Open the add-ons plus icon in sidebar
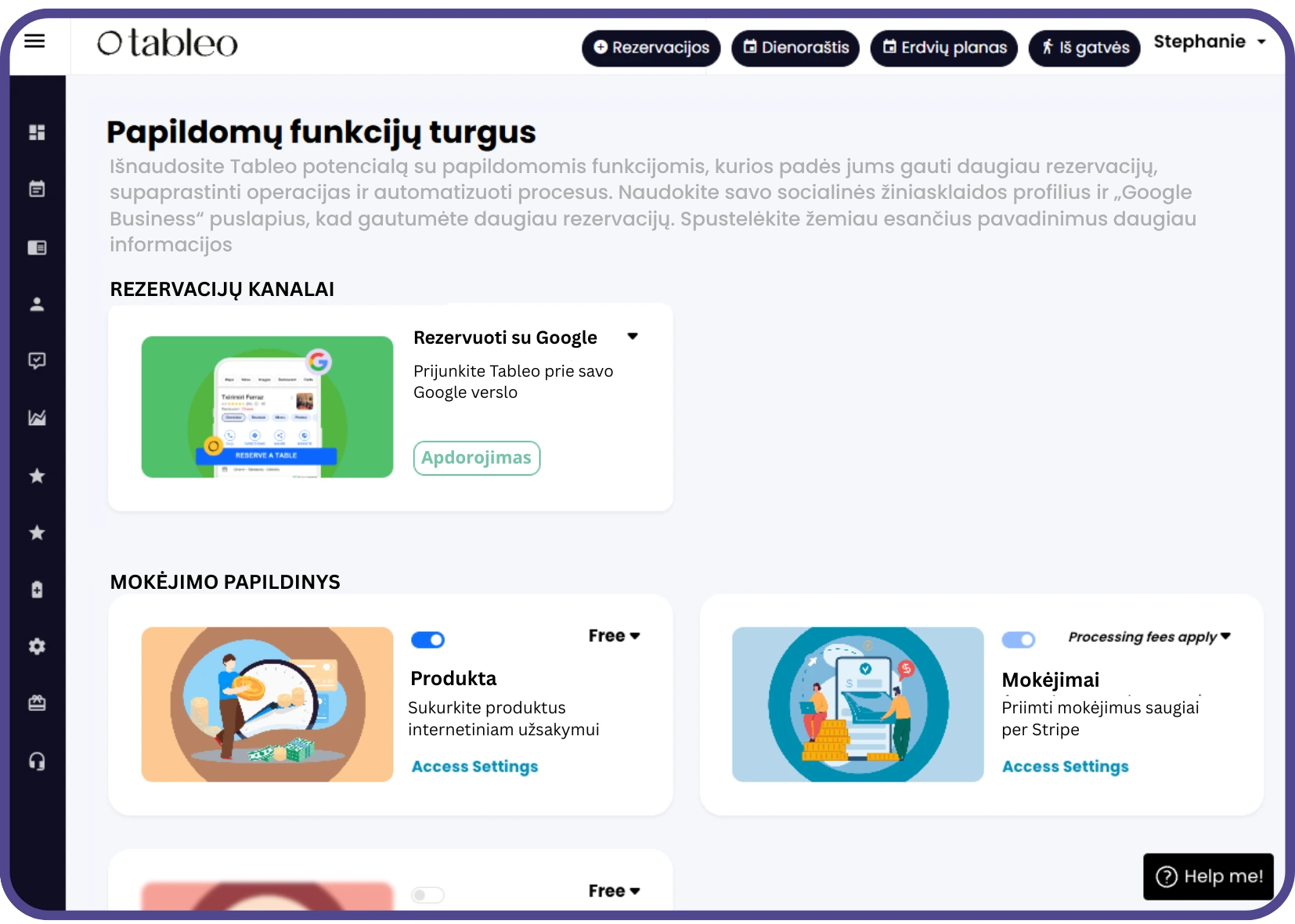The image size is (1295, 924). click(x=37, y=590)
